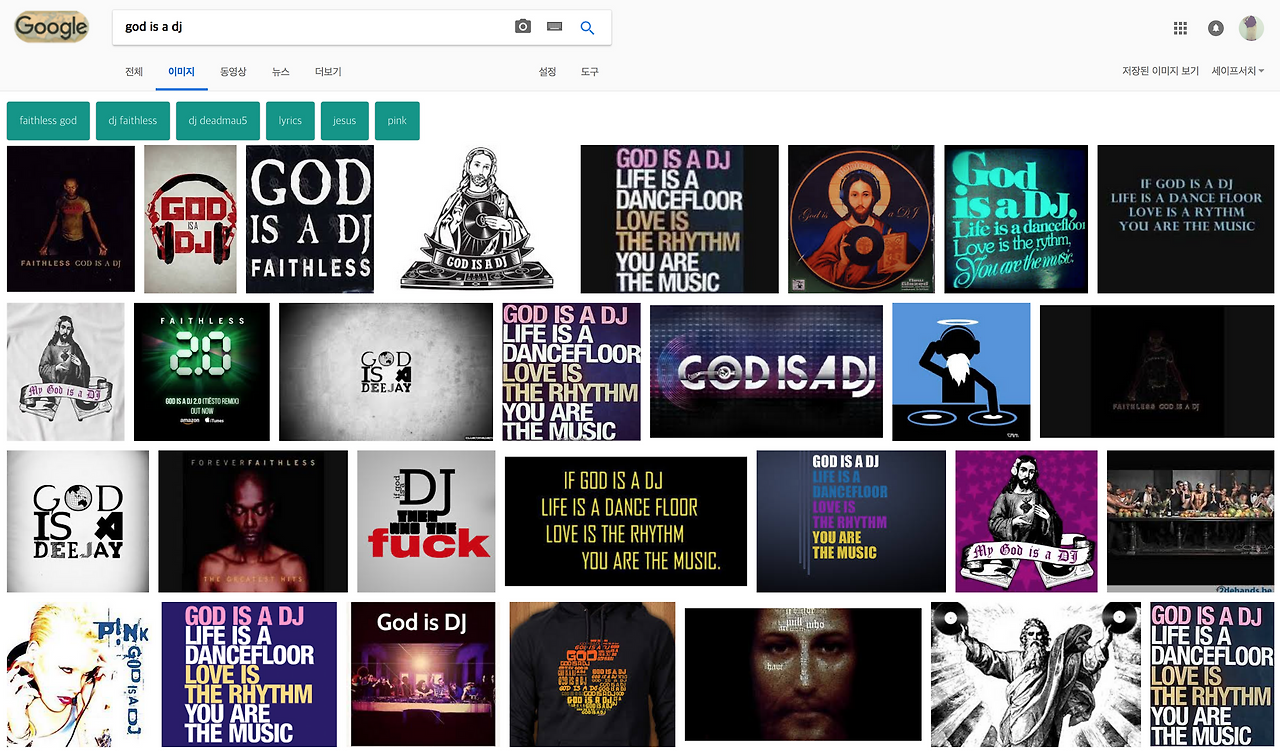Select the jesus suggestion chip
The image size is (1280, 753).
344,120
